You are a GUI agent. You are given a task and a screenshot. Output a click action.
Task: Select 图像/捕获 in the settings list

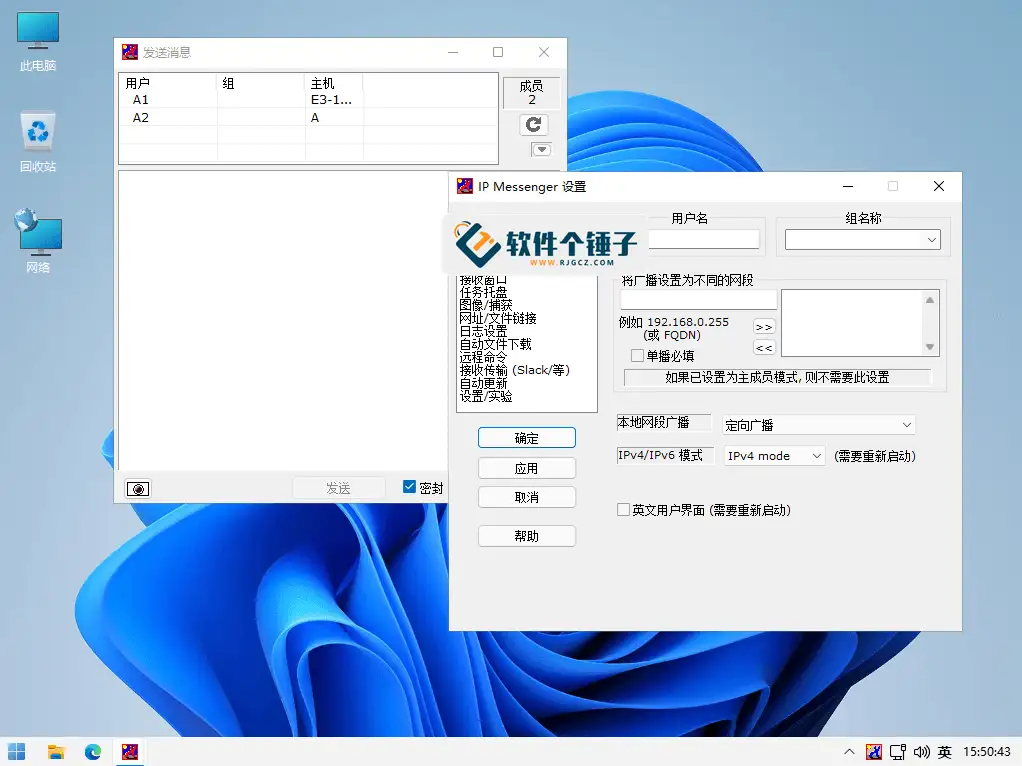point(486,305)
